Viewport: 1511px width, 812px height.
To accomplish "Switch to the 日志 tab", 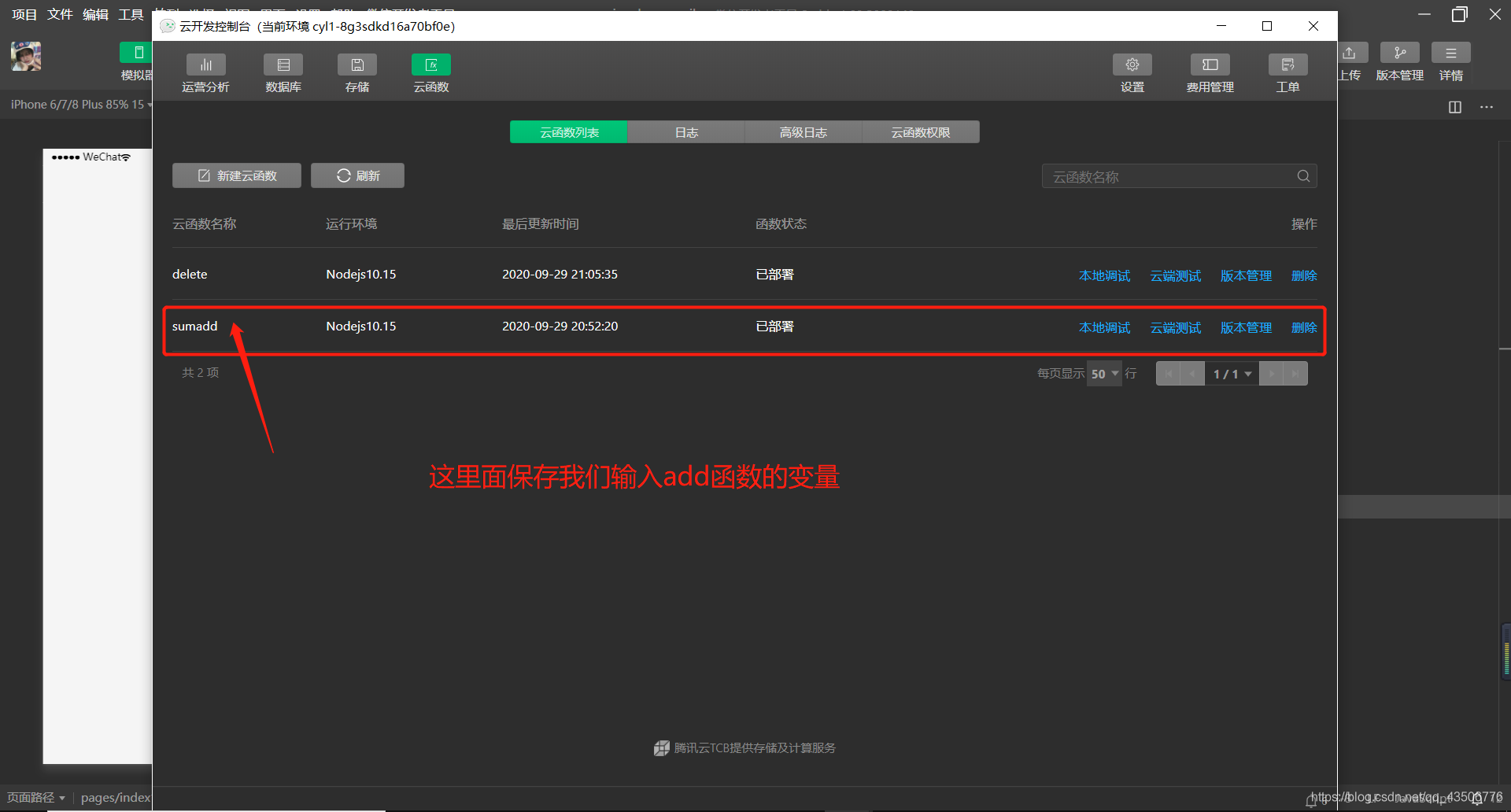I will pos(685,131).
